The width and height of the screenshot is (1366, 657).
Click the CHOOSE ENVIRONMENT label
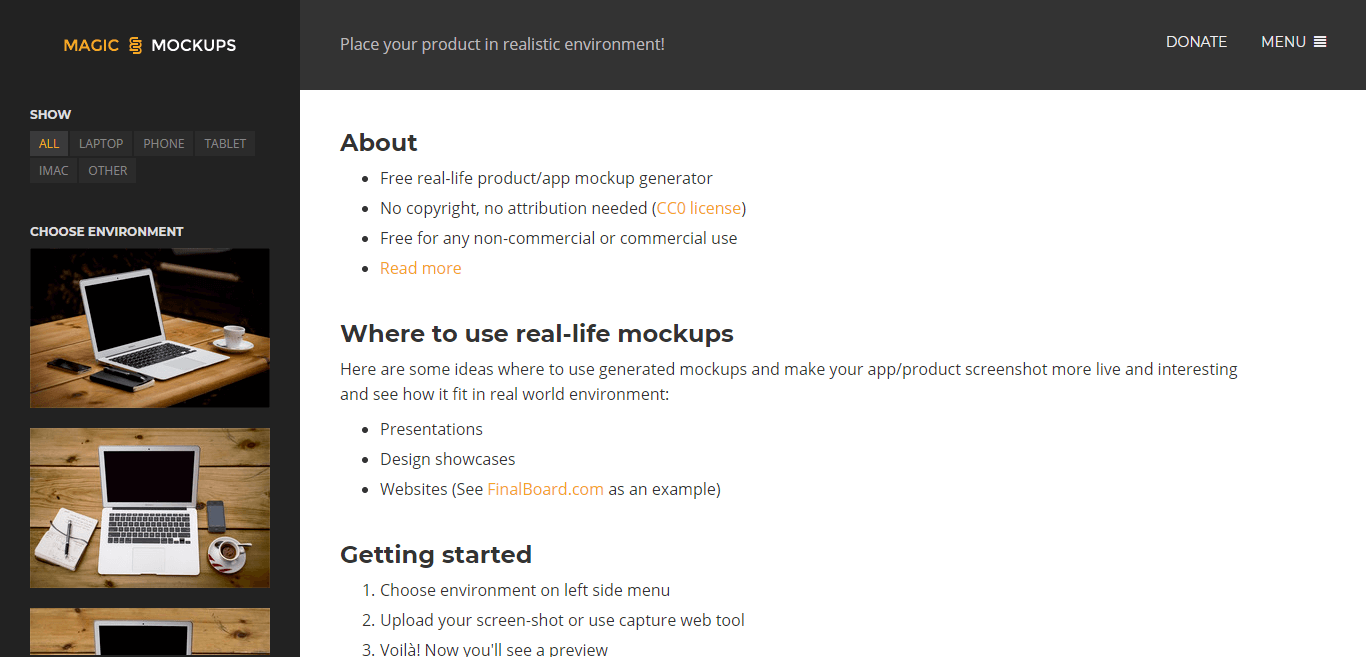pos(107,231)
